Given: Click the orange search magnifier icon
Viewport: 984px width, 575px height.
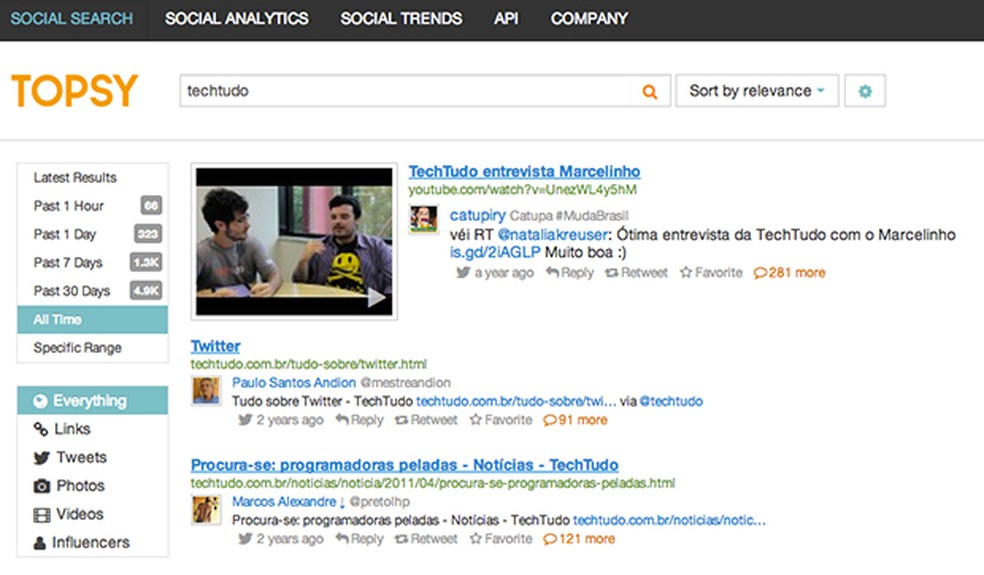Looking at the screenshot, I should pyautogui.click(x=650, y=92).
